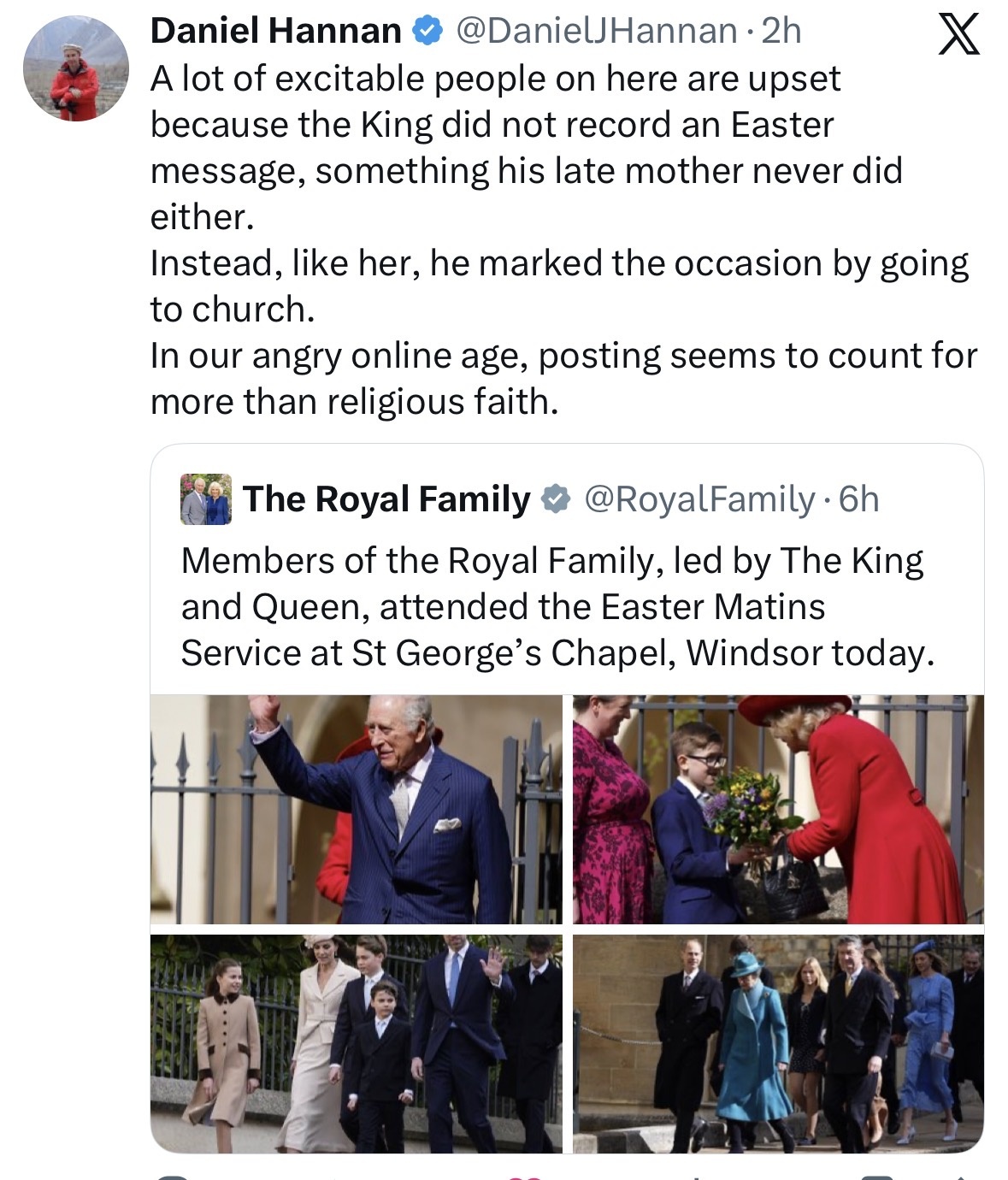Click Daniel Hannan's blue verified badge

point(427,32)
